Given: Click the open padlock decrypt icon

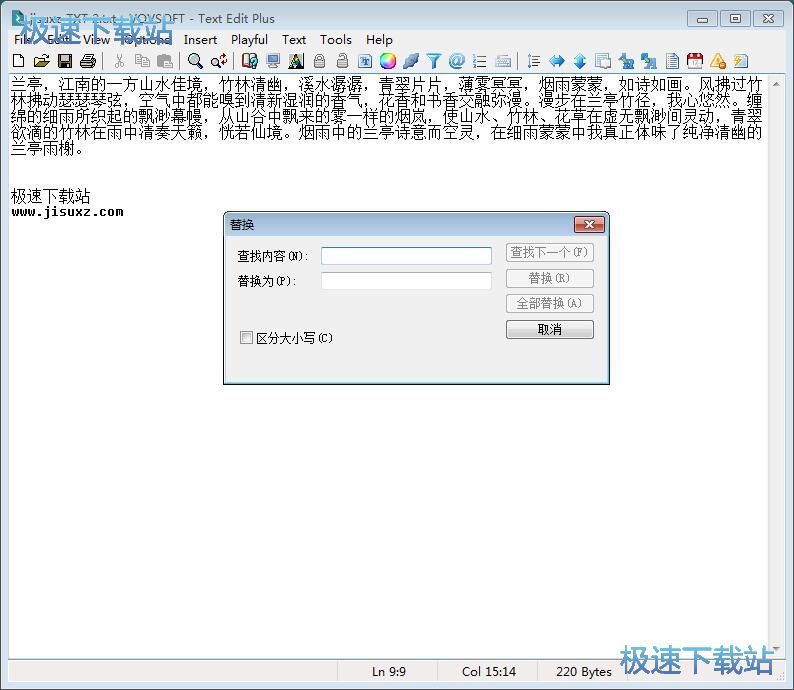Looking at the screenshot, I should coord(342,61).
